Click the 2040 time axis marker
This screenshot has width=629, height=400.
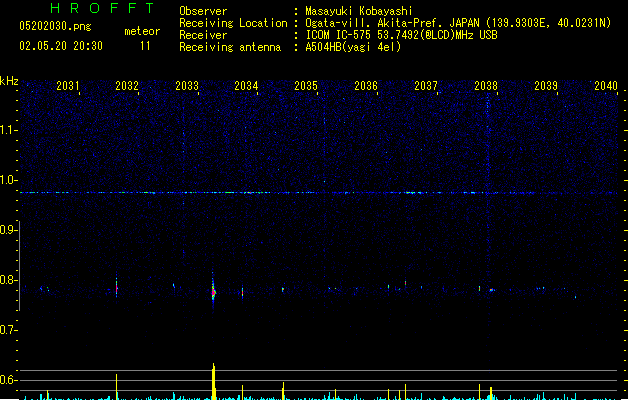[x=606, y=86]
